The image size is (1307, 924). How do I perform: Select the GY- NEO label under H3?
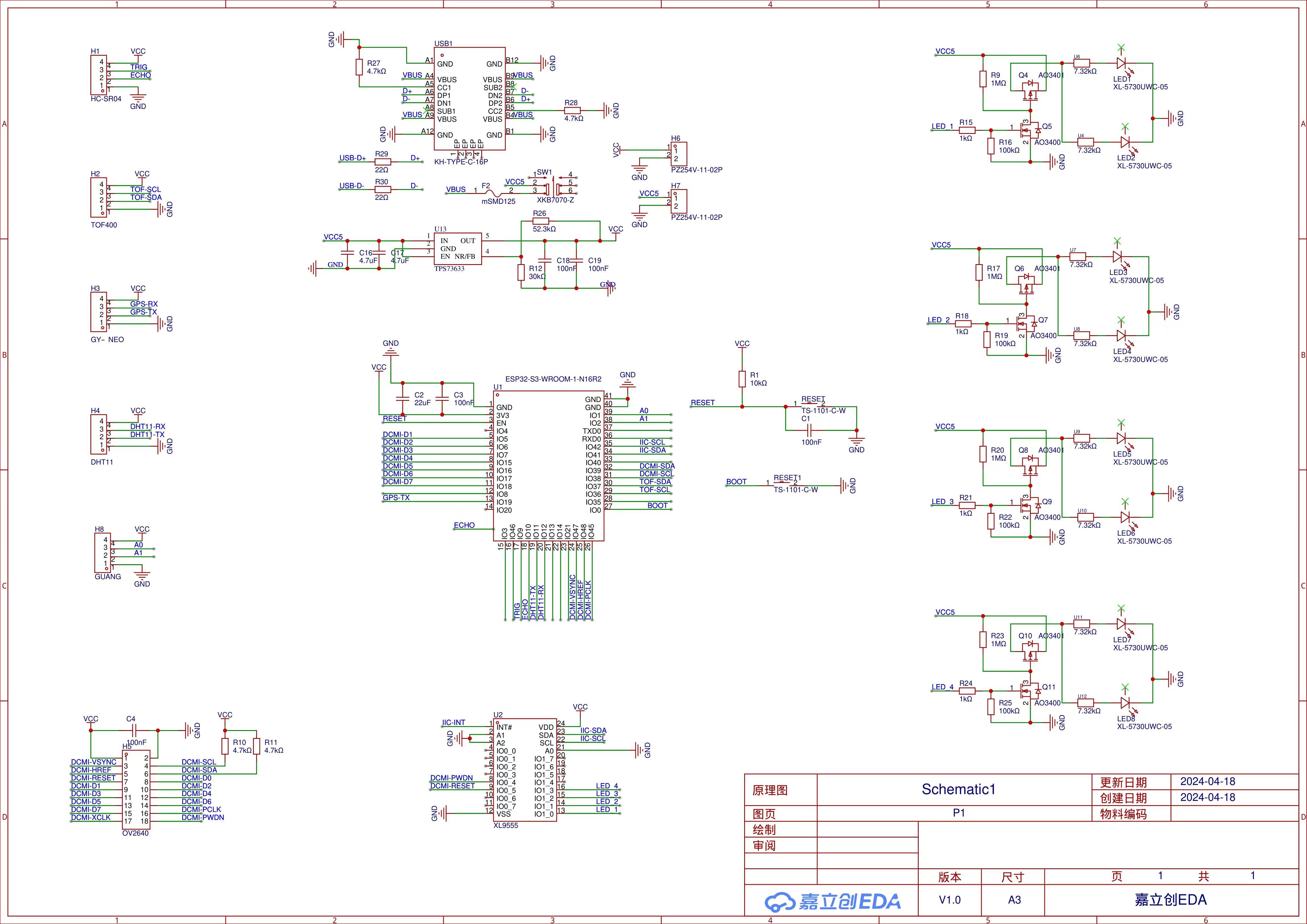tap(107, 339)
